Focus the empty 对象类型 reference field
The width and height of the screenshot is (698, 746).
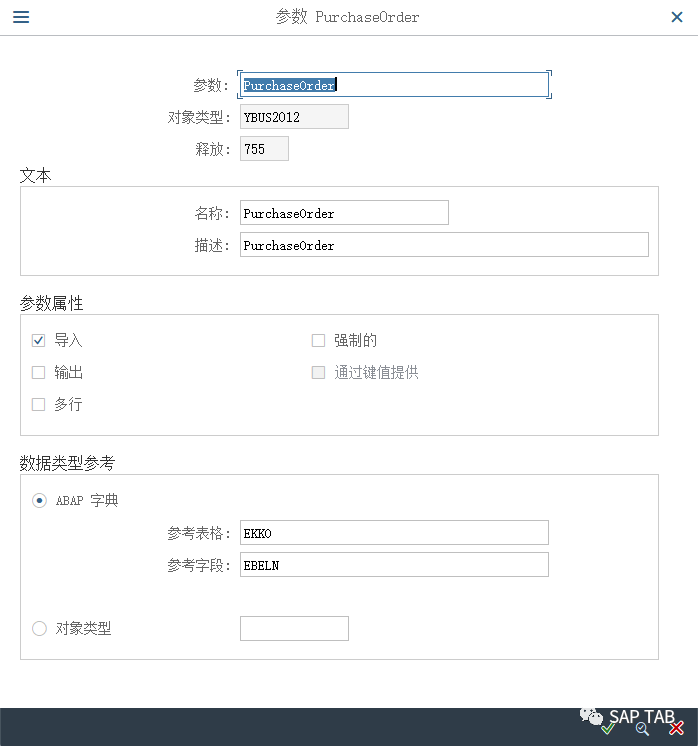[x=294, y=628]
